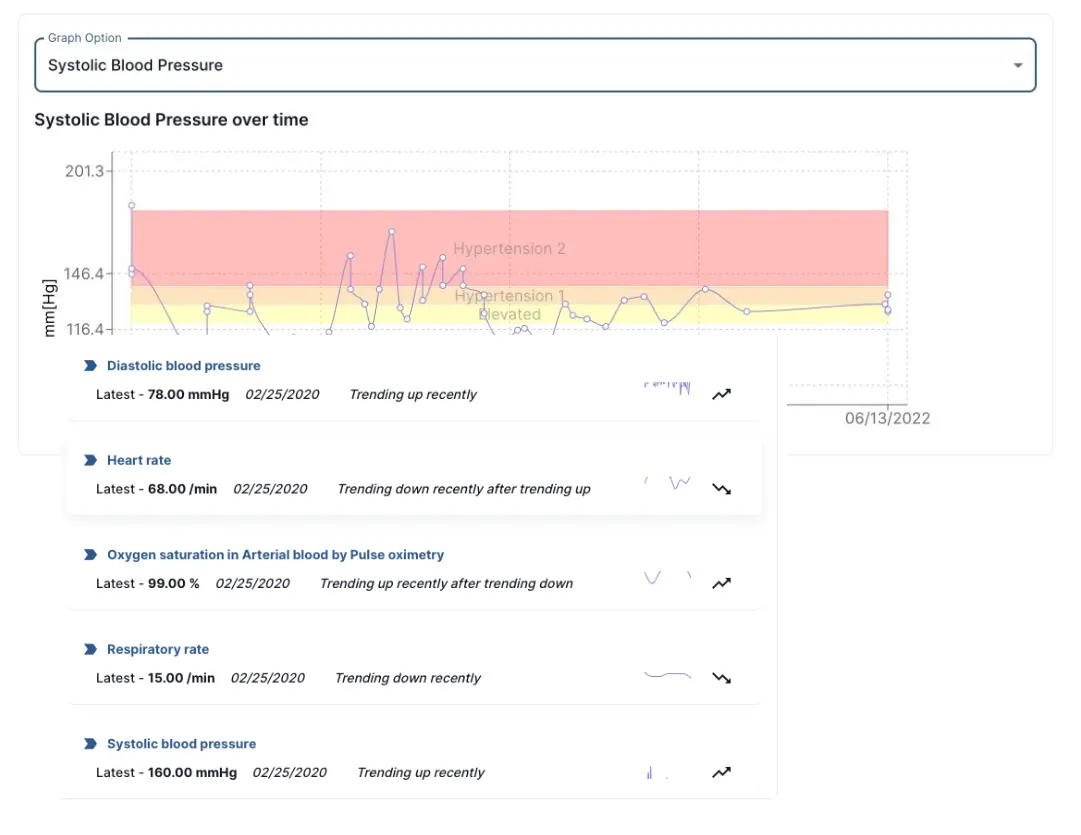Click 'Trending down recently' text
This screenshot has height=835, width=1081.
[x=408, y=678]
